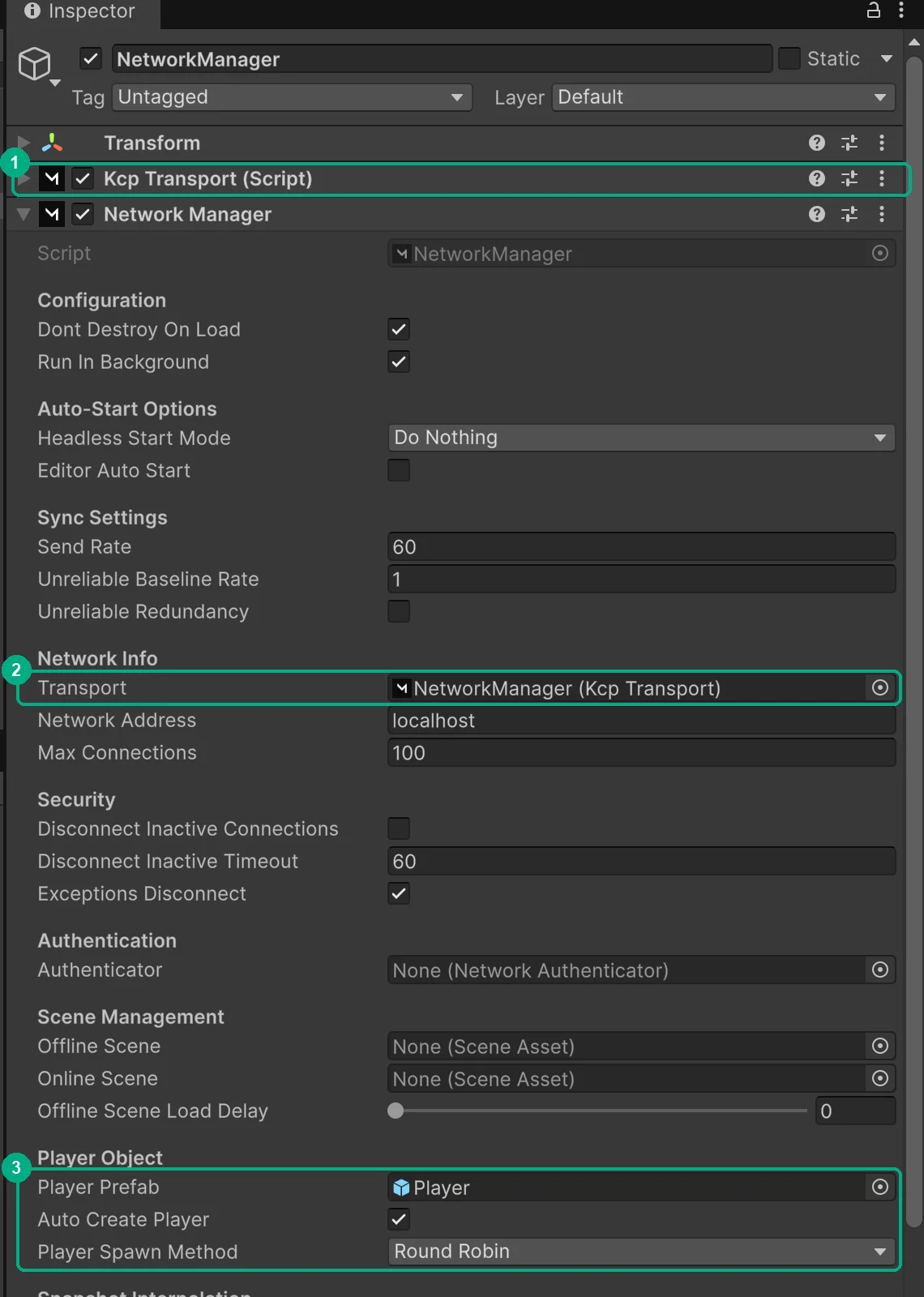Open Network Manager preset settings icon
The height and width of the screenshot is (1297, 924).
(849, 214)
